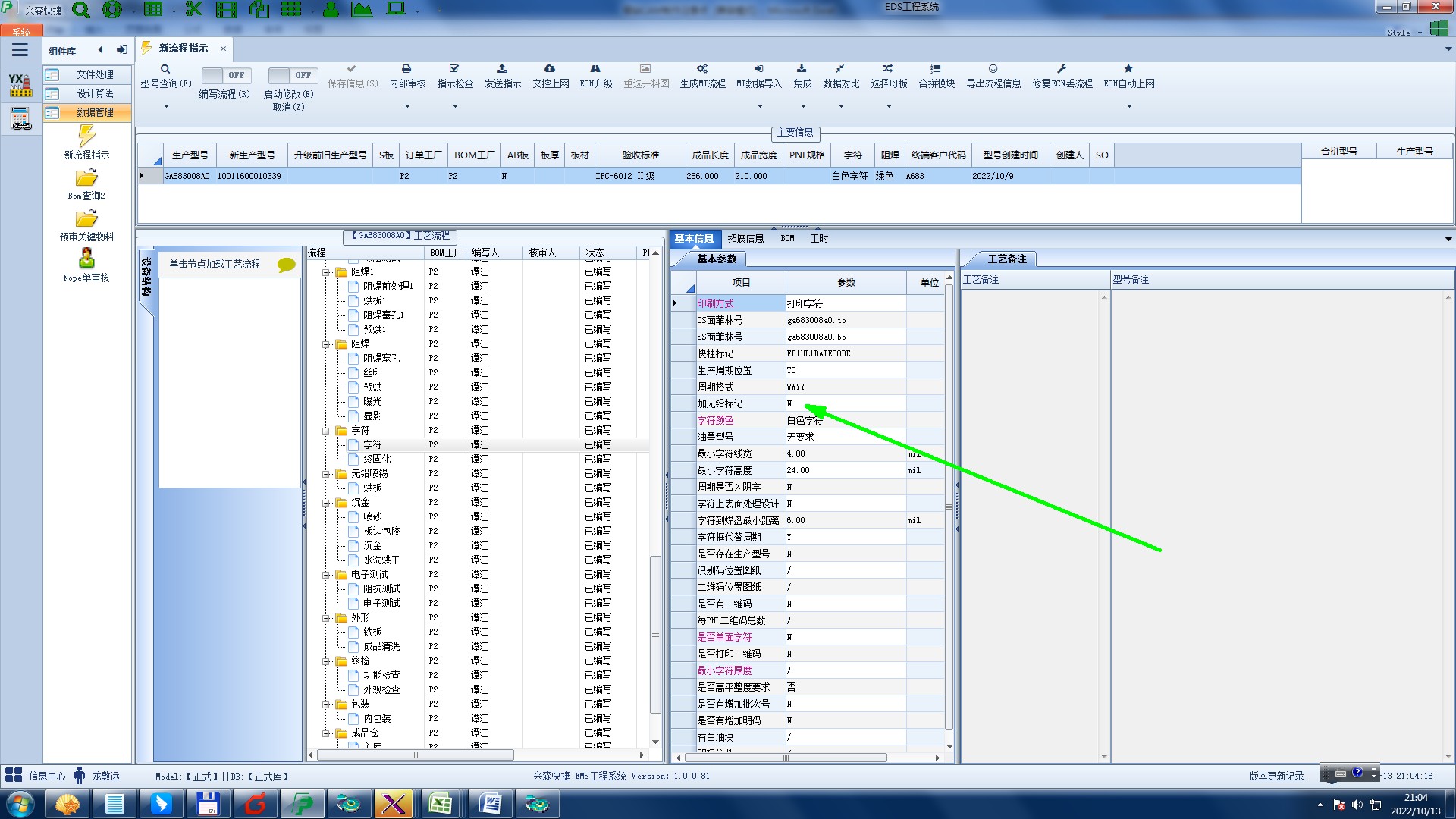Switch to the 拓展信息 tab

tap(745, 238)
